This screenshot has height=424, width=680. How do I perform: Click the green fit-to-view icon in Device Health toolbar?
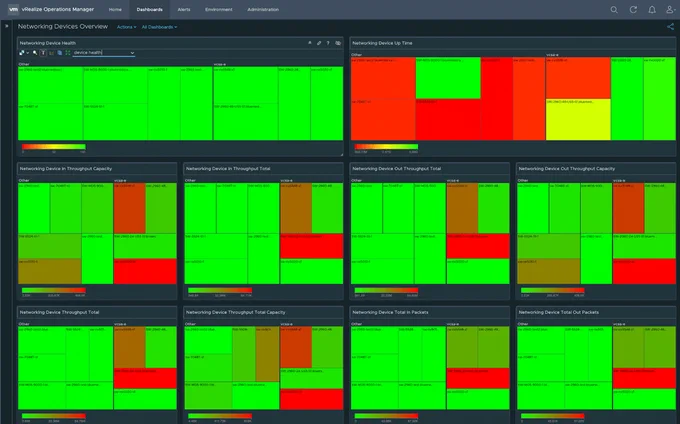(68, 53)
